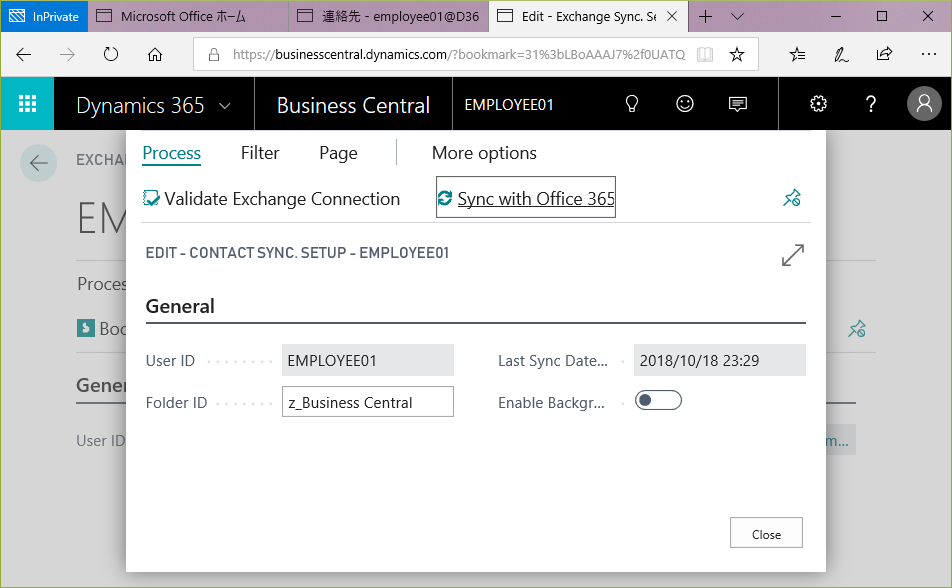Open the user profile avatar
Viewport: 952px width, 588px height.
(x=924, y=103)
